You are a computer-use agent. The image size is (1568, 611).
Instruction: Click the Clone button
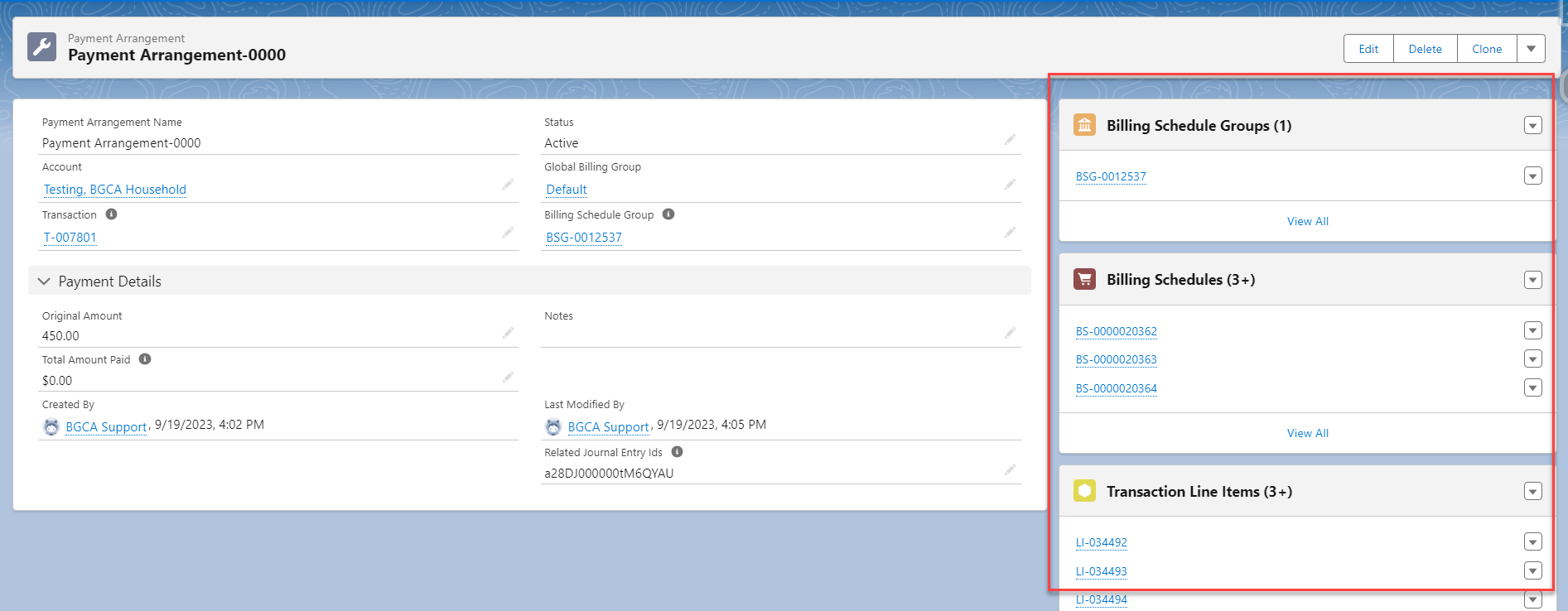(1486, 49)
